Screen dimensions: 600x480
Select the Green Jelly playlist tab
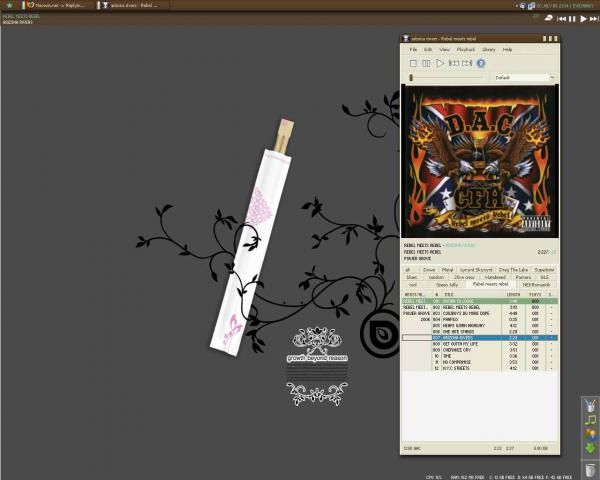point(446,285)
